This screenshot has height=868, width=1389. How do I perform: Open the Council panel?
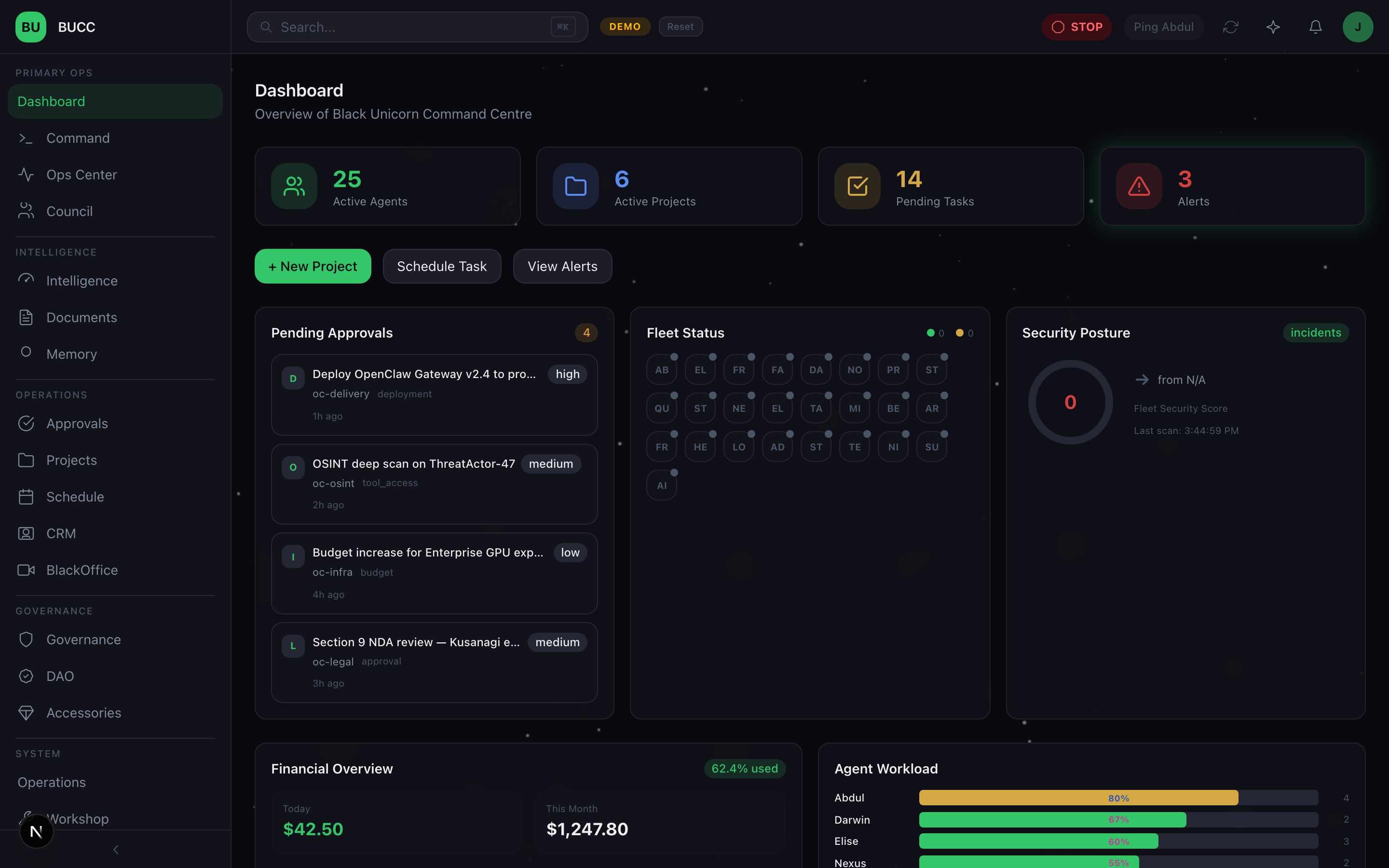pyautogui.click(x=69, y=211)
